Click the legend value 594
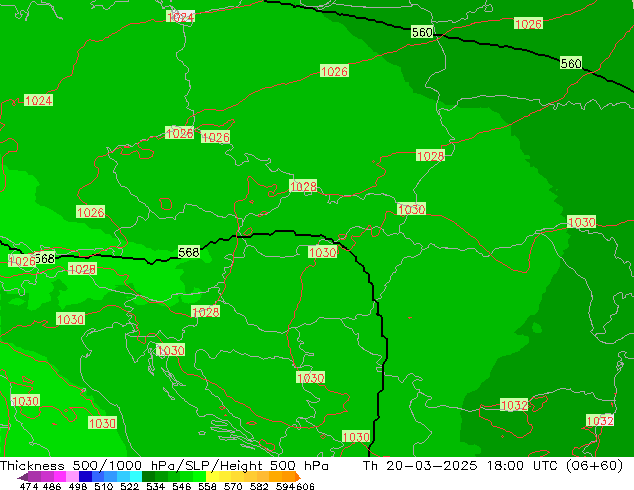 tap(285, 486)
